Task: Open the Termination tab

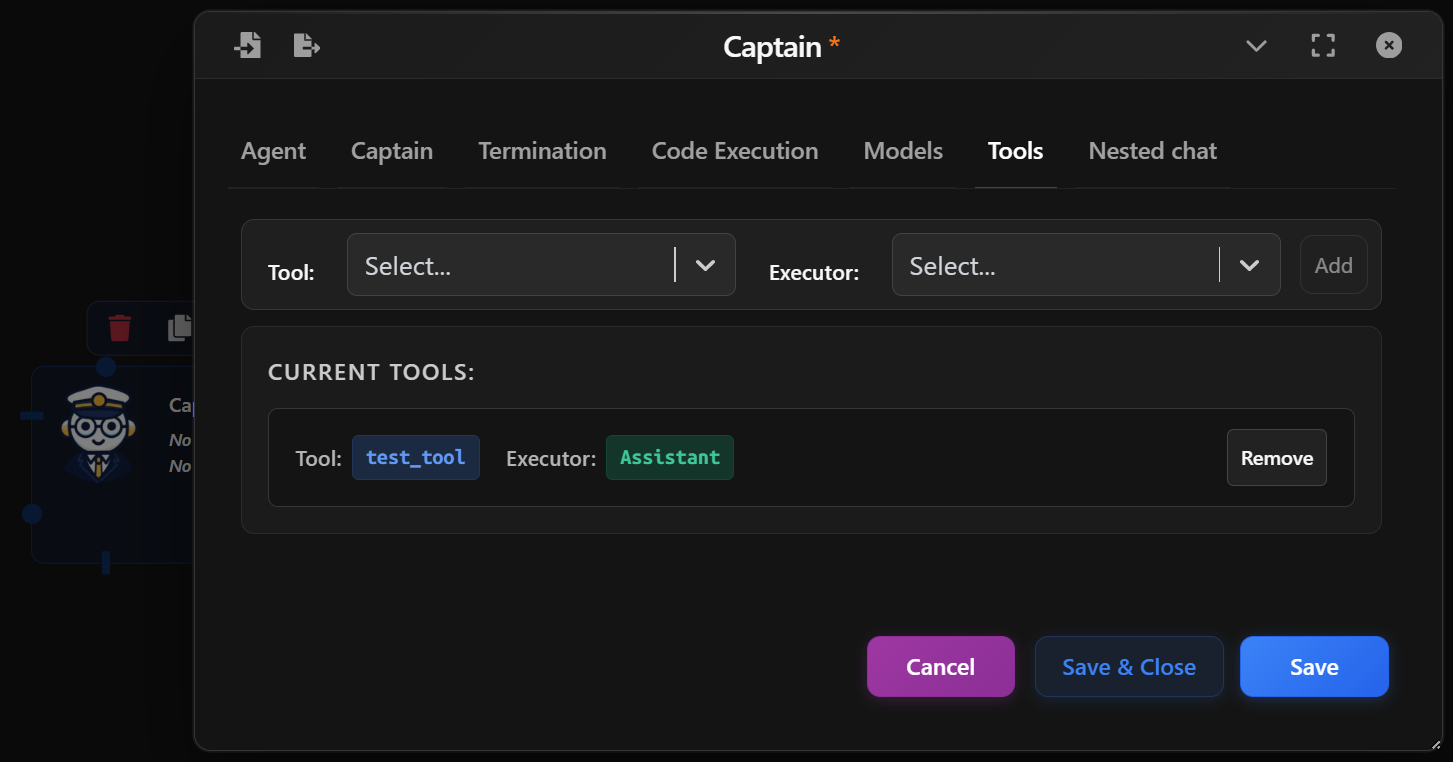Action: click(542, 151)
